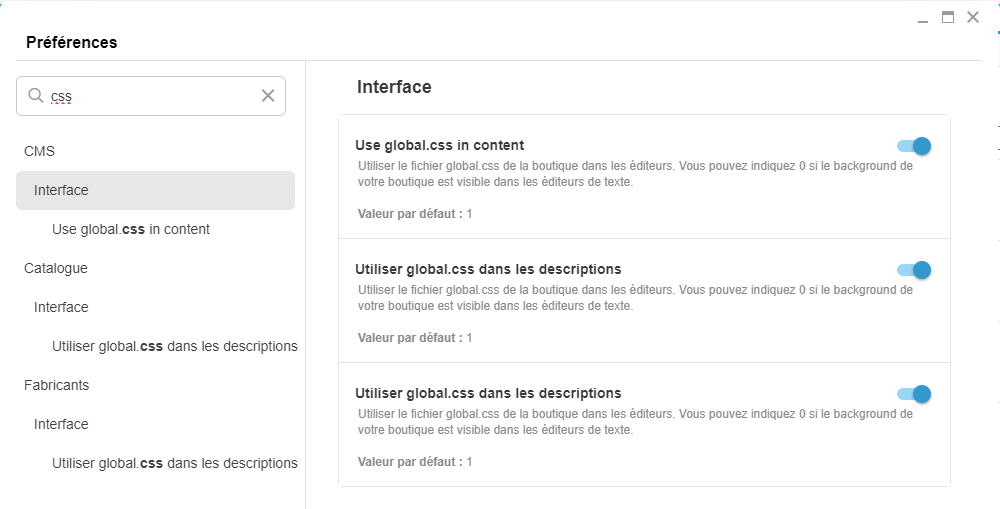Screen dimensions: 1000x509
Task: Click the Interface heading in the main panel
Action: [x=394, y=87]
